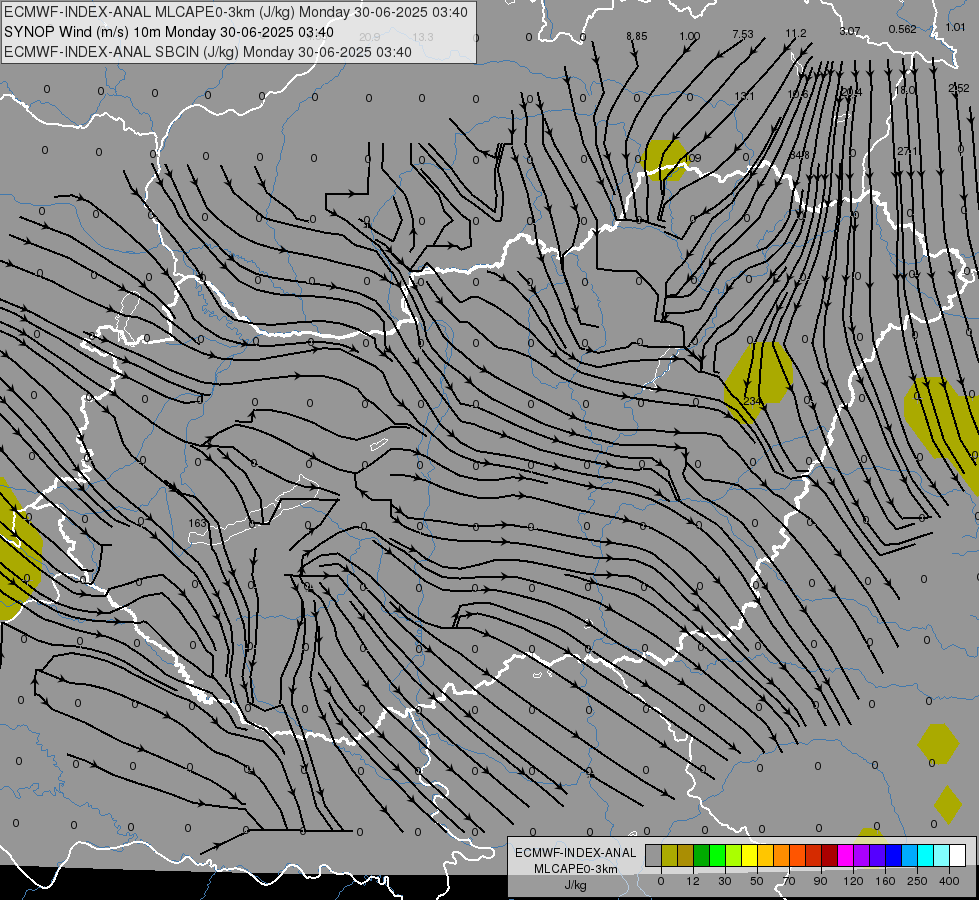Click the map value 34.8
This screenshot has width=979, height=900.
799,154
